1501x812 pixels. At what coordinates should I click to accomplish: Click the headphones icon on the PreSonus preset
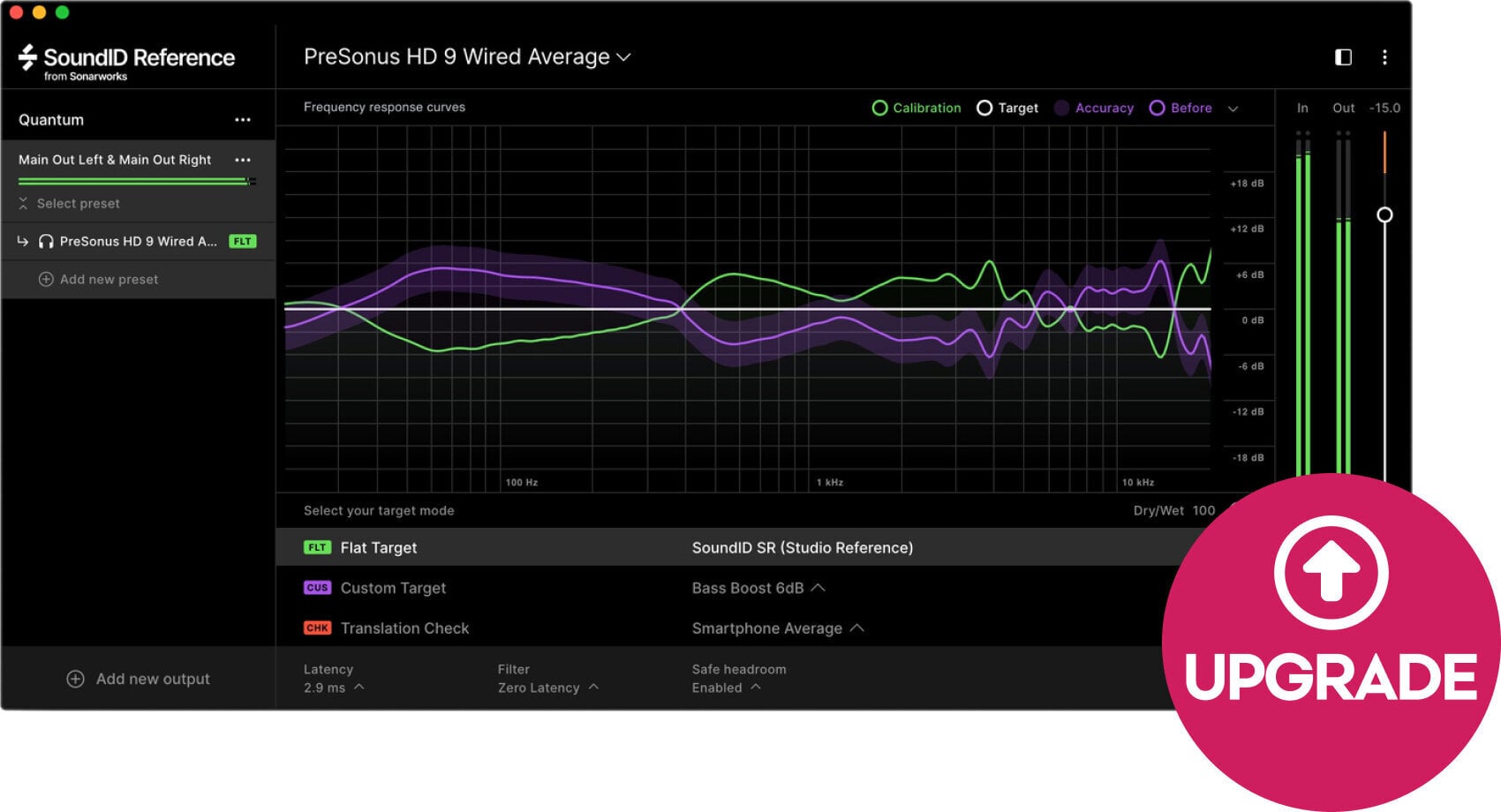pyautogui.click(x=47, y=241)
